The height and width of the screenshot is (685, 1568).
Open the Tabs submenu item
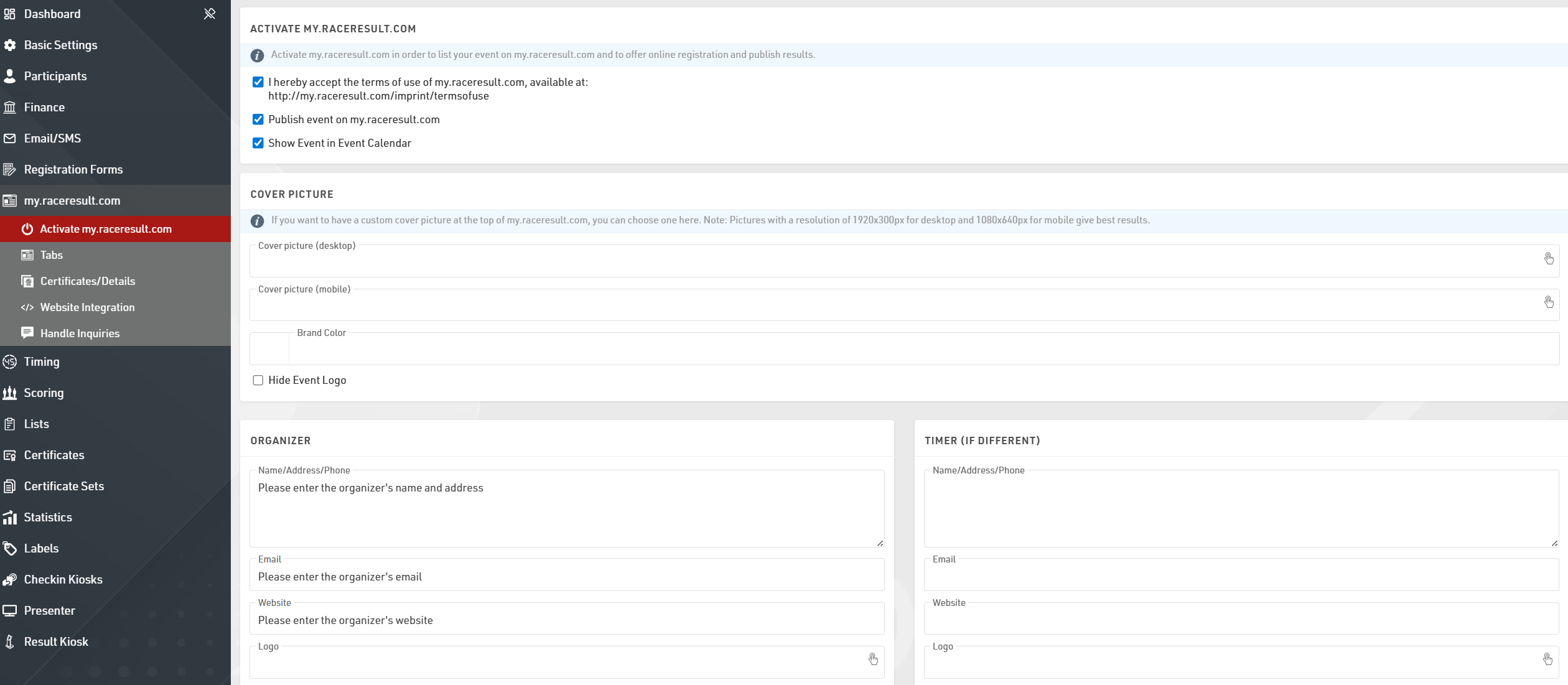(x=51, y=255)
